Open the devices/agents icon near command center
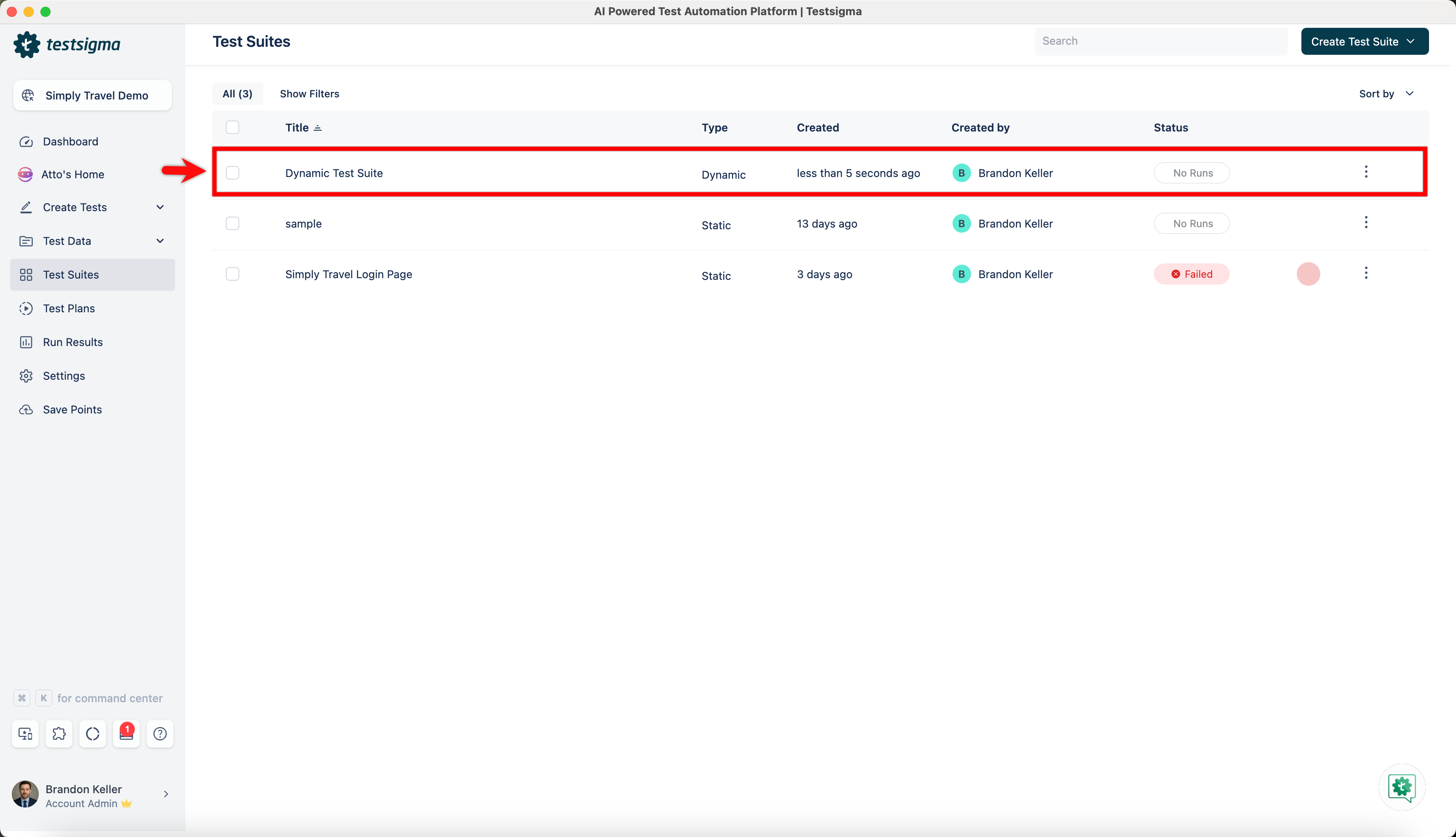This screenshot has height=837, width=1456. point(25,733)
